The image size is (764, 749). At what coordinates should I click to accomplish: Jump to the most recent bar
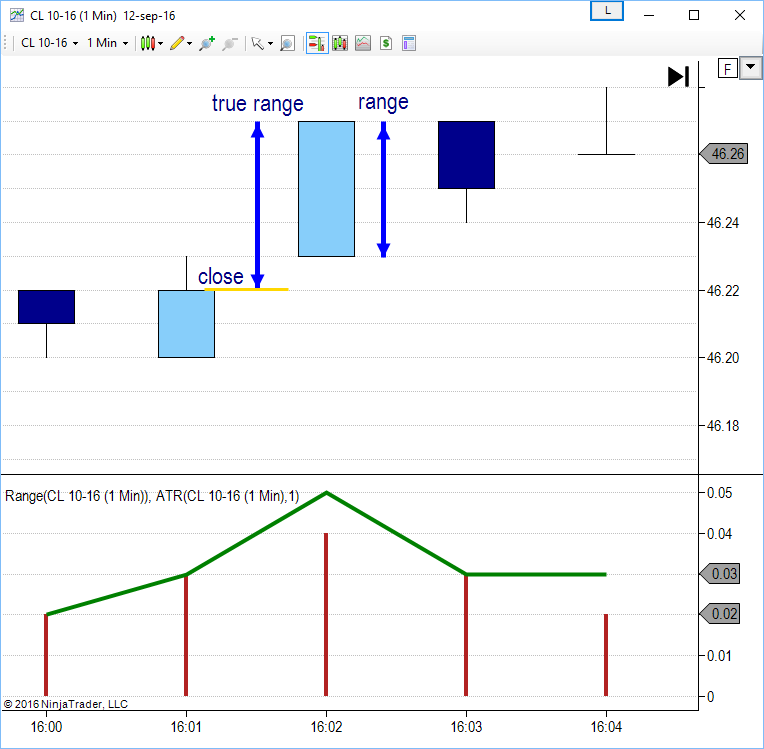tap(678, 76)
